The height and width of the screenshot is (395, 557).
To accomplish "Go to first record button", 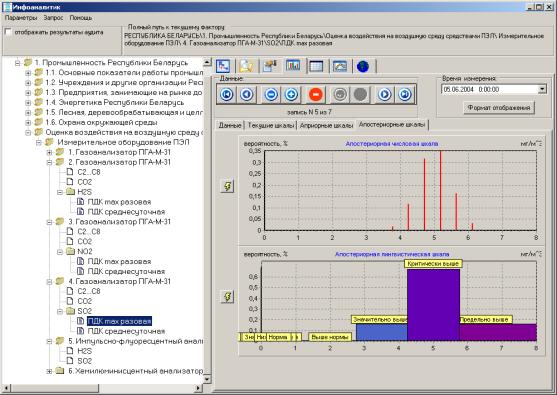I will point(227,94).
